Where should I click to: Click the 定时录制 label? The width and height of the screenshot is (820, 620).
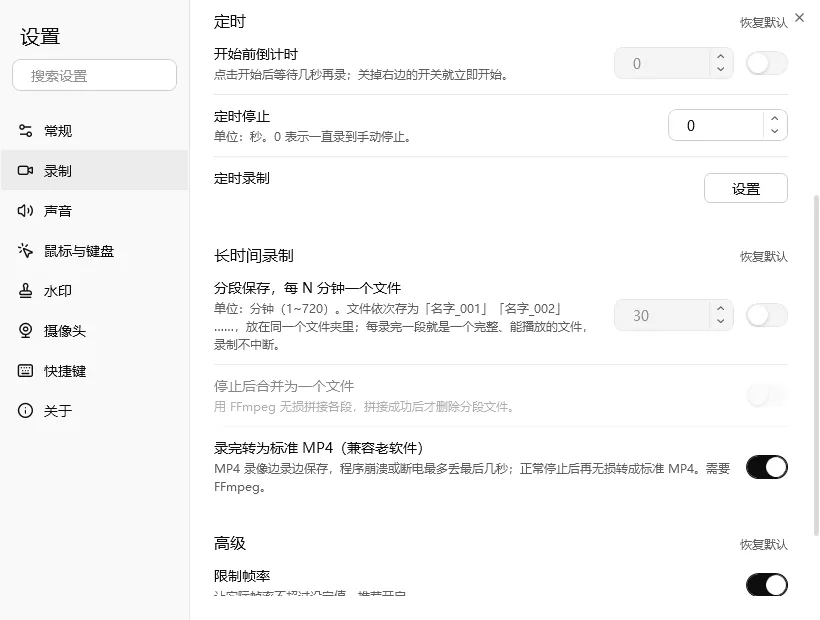click(242, 178)
